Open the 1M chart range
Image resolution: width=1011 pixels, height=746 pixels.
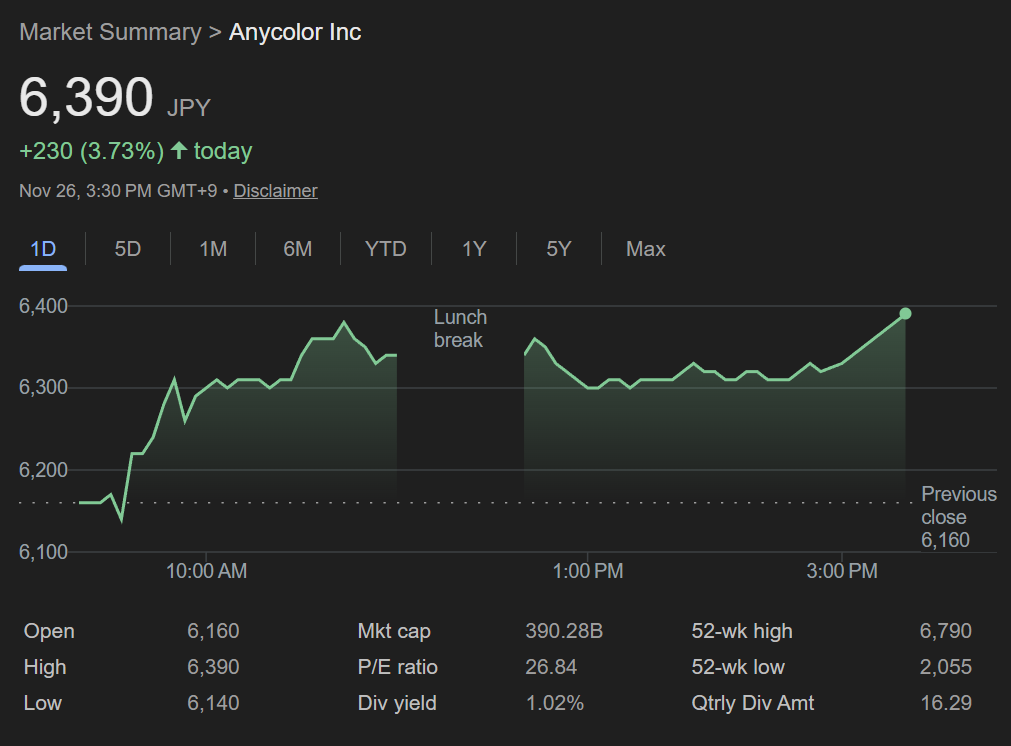point(213,249)
